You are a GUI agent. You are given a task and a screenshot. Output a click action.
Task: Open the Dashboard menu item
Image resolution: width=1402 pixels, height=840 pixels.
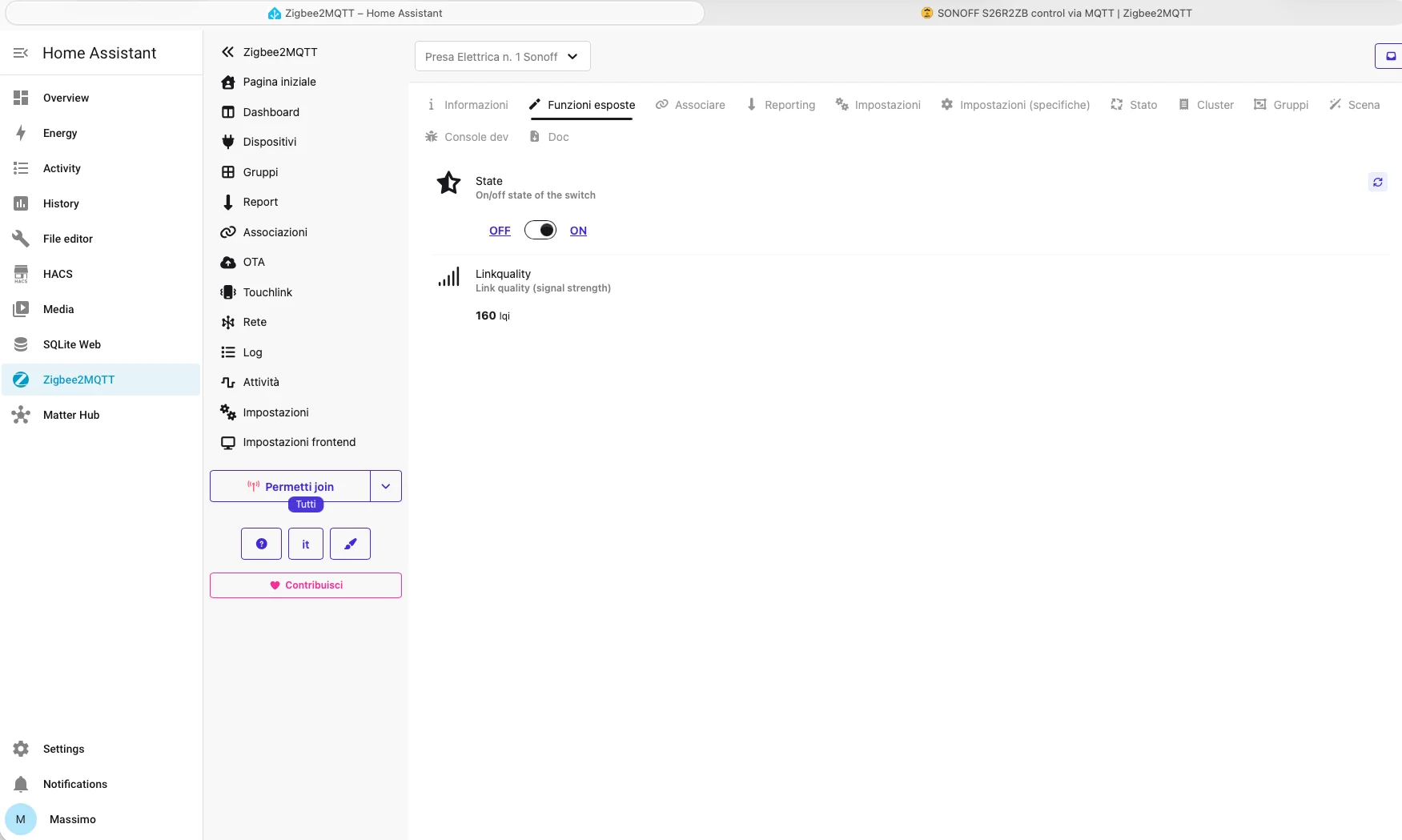pyautogui.click(x=271, y=112)
